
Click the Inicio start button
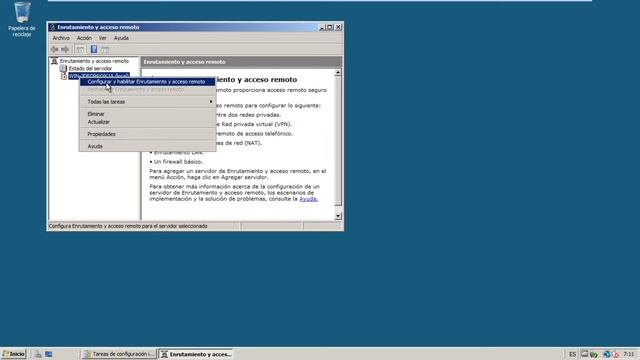14,354
